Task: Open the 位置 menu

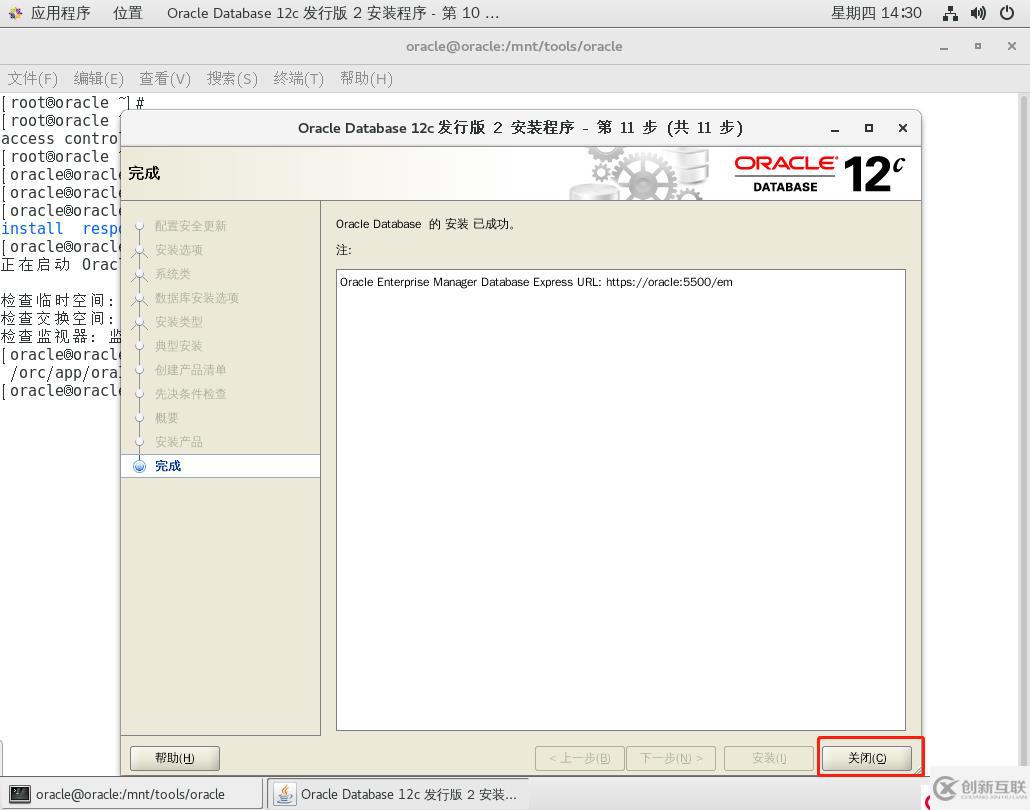Action: point(127,13)
